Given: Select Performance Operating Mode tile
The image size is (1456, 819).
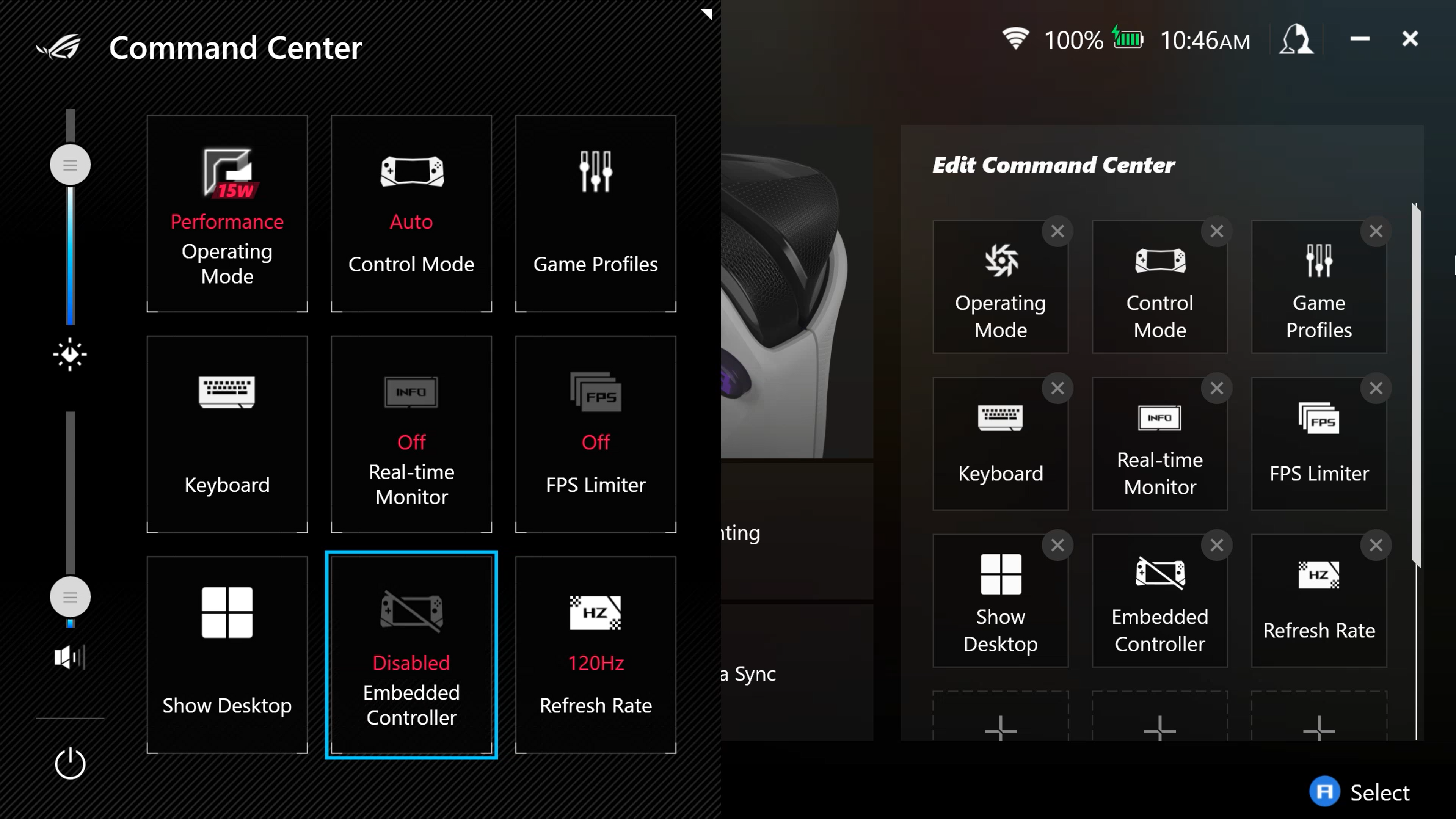Looking at the screenshot, I should pyautogui.click(x=227, y=213).
